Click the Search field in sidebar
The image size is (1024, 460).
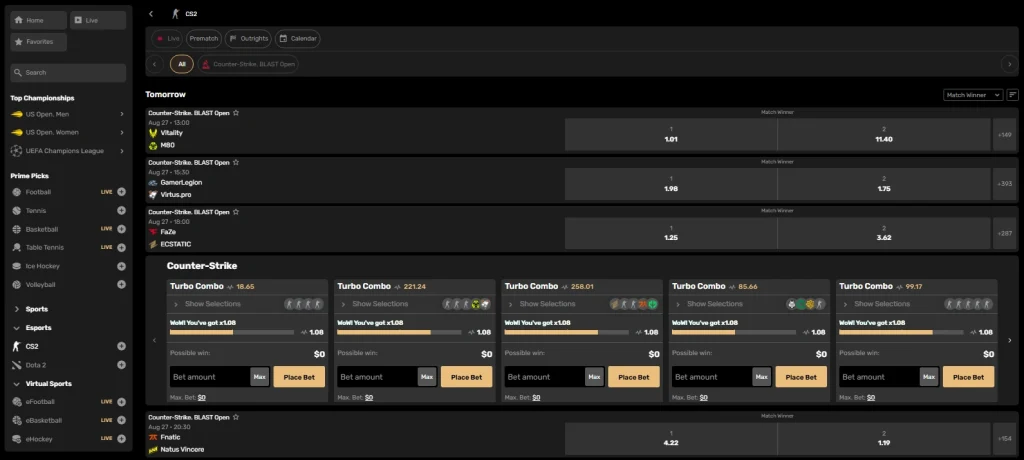click(x=68, y=73)
